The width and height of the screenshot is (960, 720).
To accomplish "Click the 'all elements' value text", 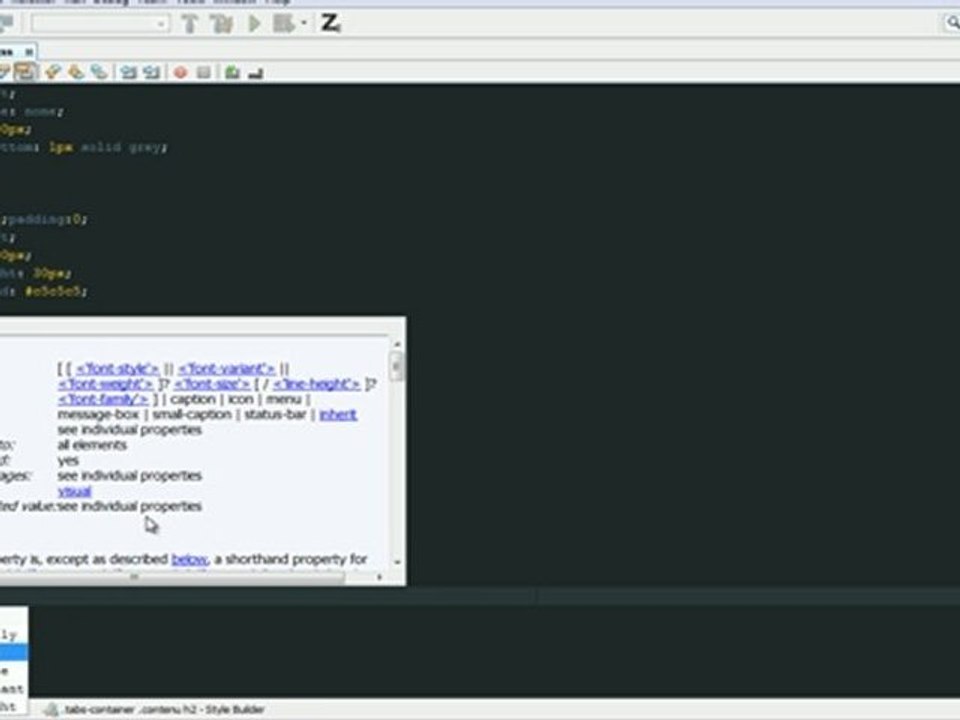I will (x=92, y=445).
